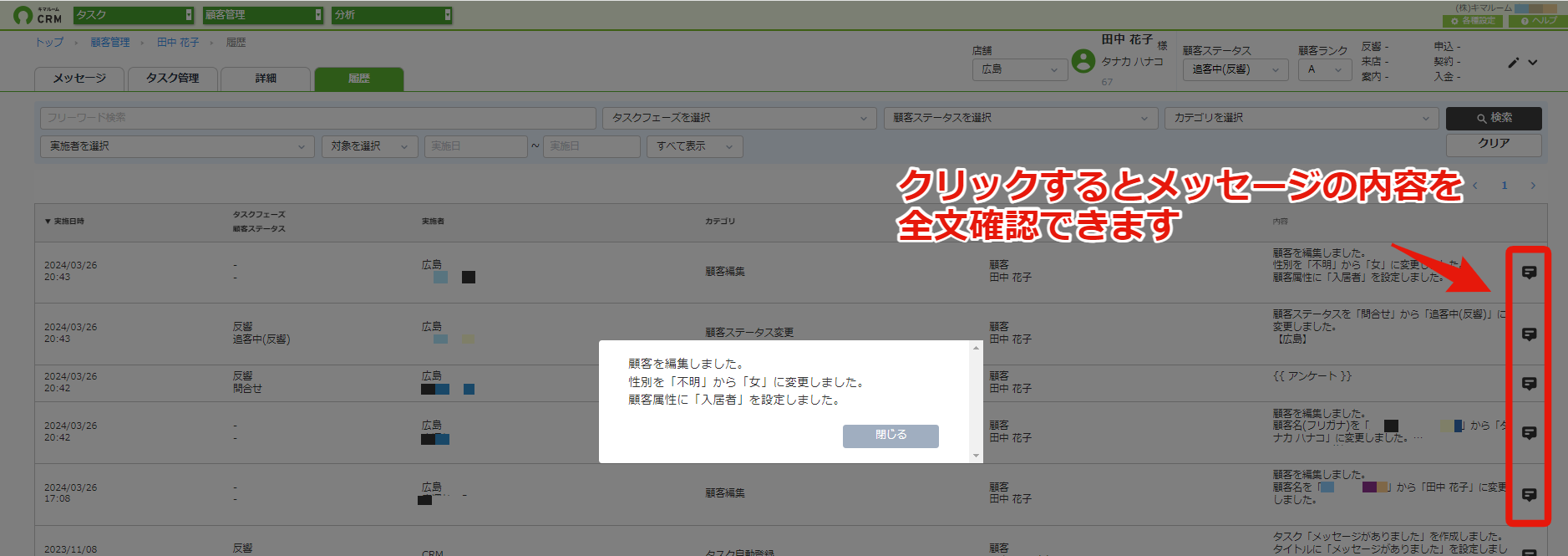Select the 履歴 tab
The image size is (1568, 556).
tap(359, 79)
